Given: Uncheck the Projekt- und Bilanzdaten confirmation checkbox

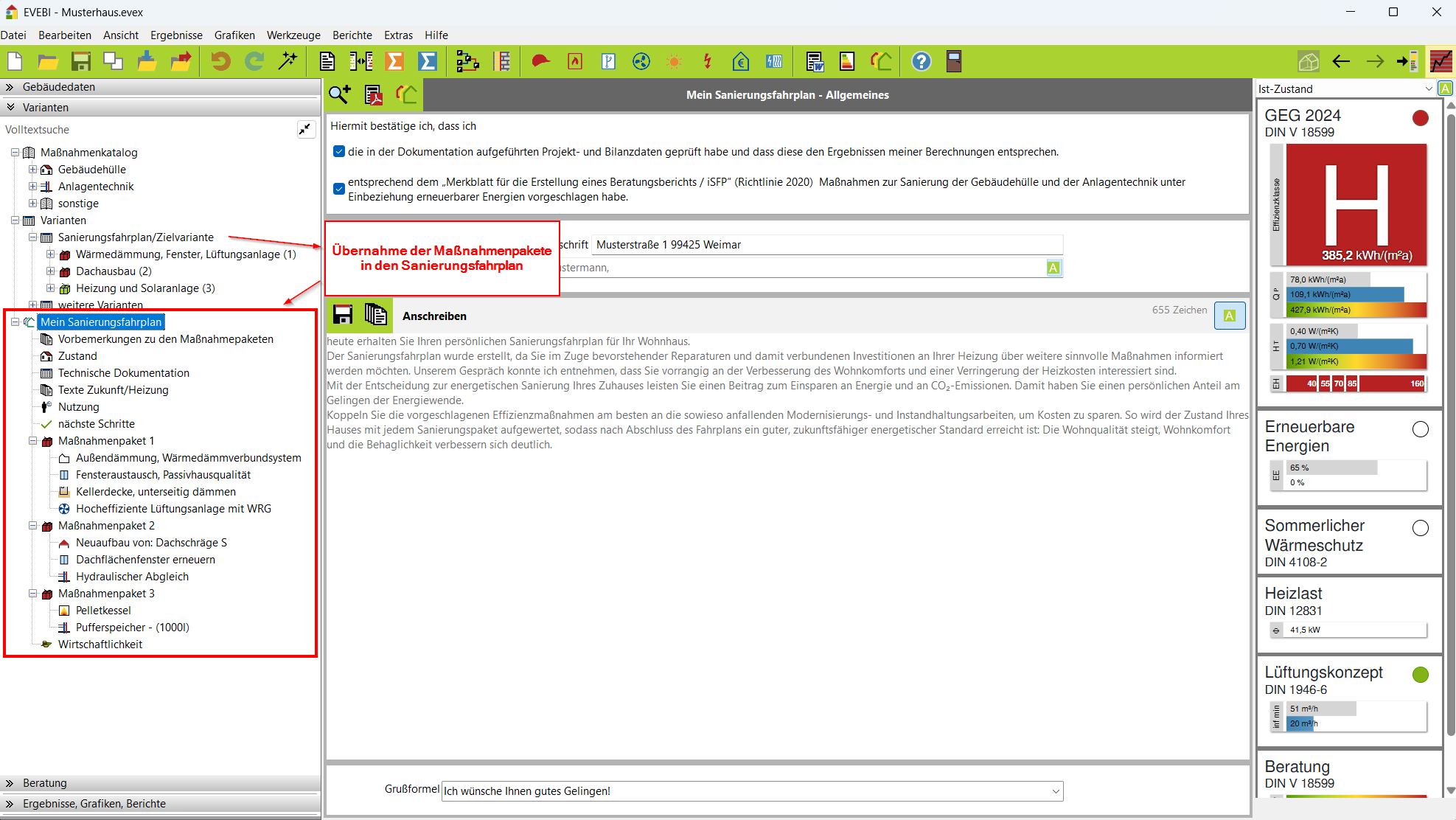Looking at the screenshot, I should click(x=339, y=152).
